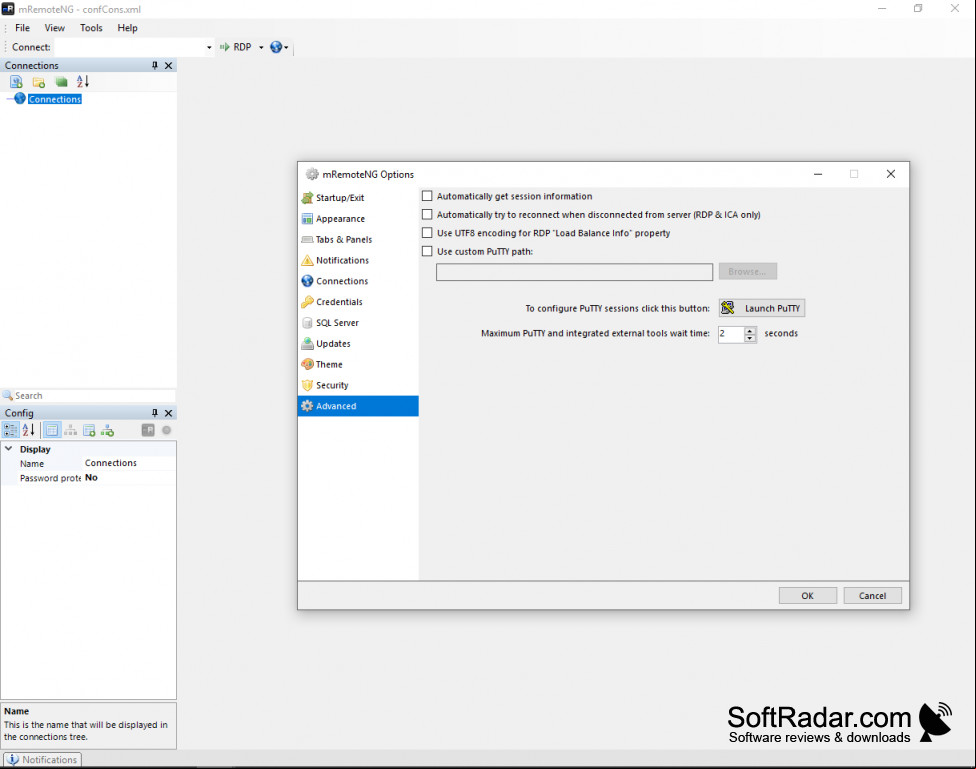
Task: Open the Appearance options page
Action: (340, 219)
